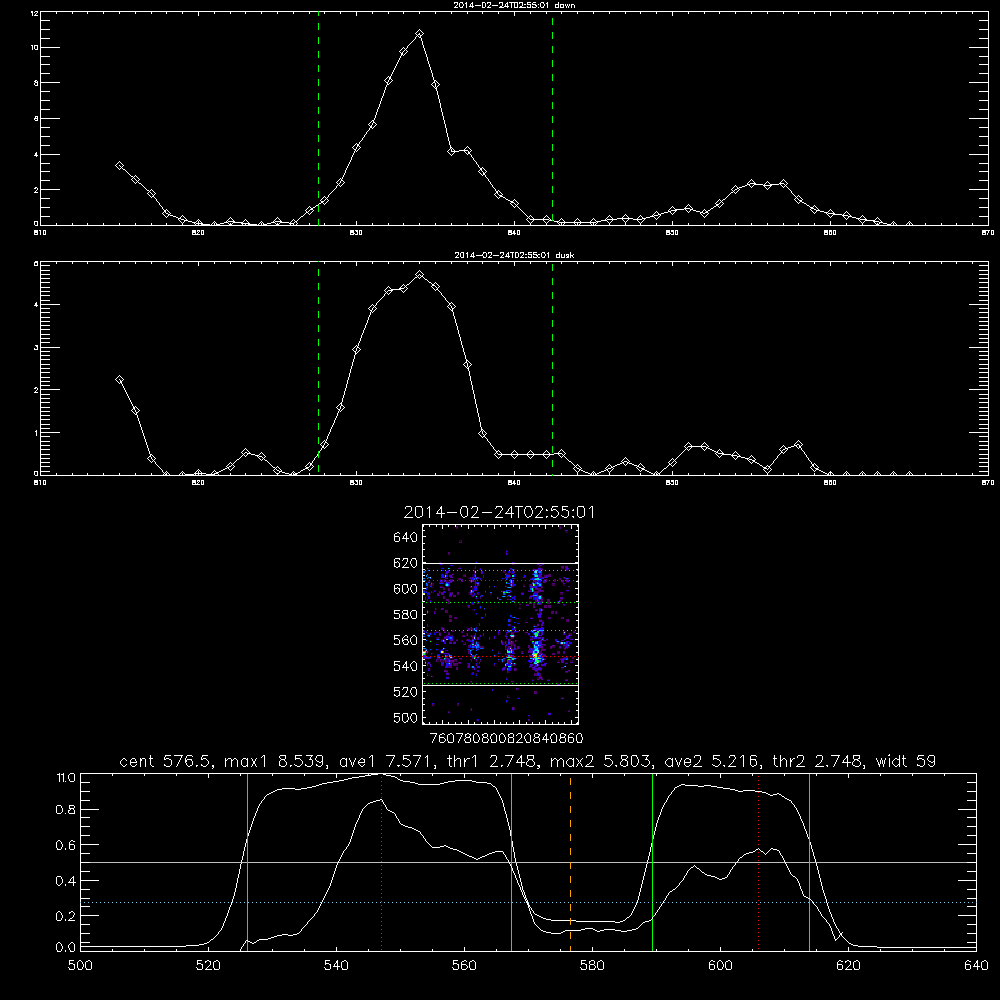Click the 'ave2 5.216' value in stats line
Image resolution: width=1000 pixels, height=1000 pixels.
pos(713,761)
